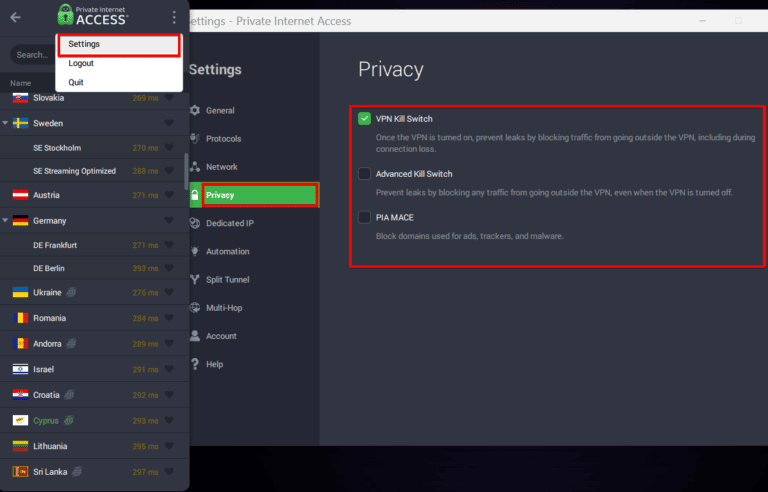The width and height of the screenshot is (768, 492).
Task: Sort regions by the Name column header
Action: coord(21,83)
